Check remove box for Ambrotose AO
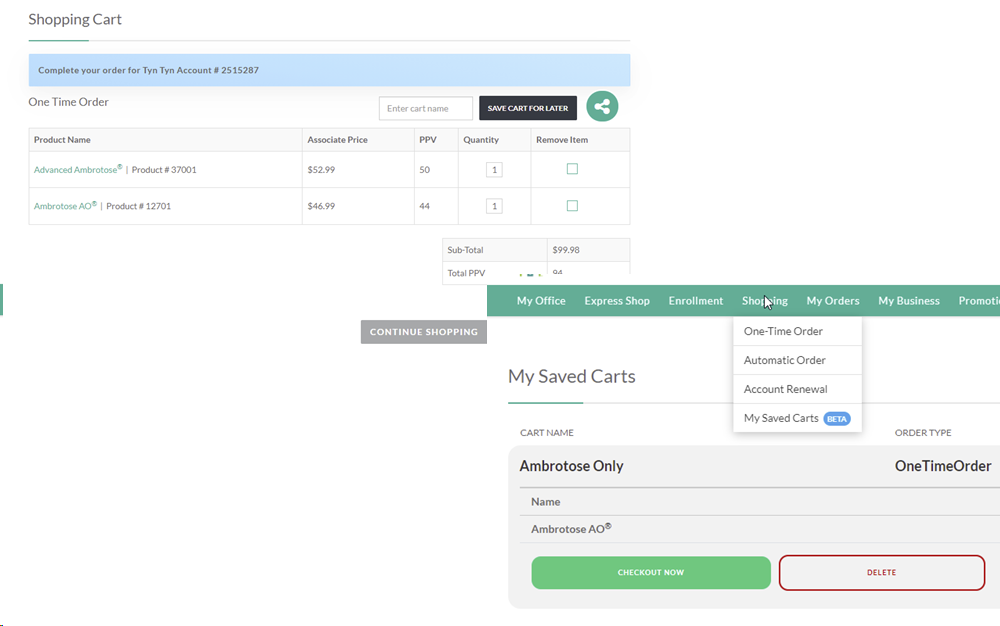This screenshot has width=1000, height=626. pyautogui.click(x=572, y=206)
